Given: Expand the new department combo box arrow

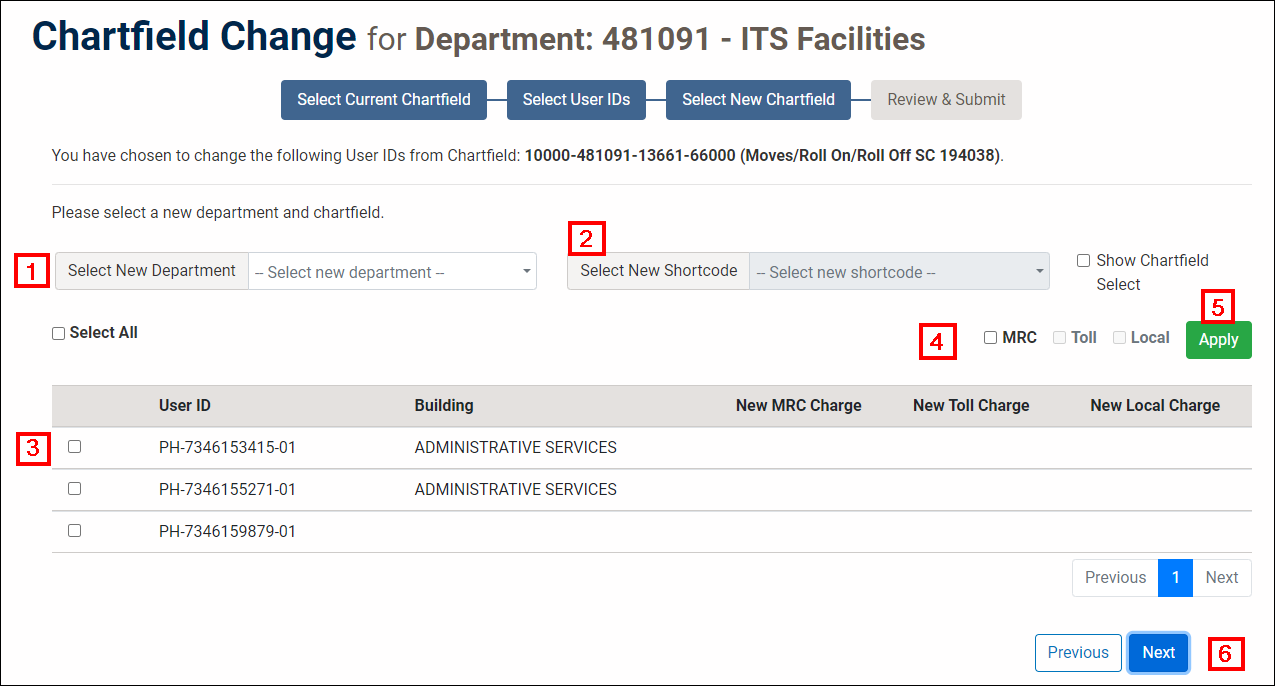Looking at the screenshot, I should [527, 271].
